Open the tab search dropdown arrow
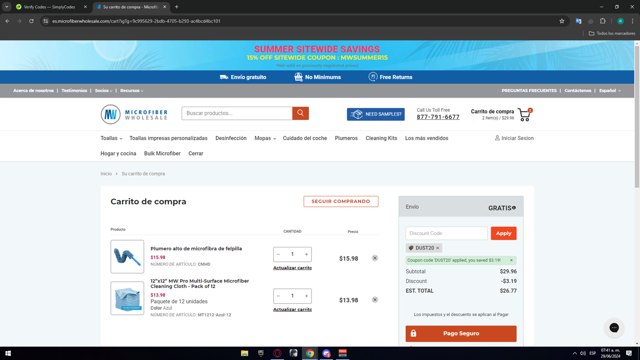 click(7, 7)
